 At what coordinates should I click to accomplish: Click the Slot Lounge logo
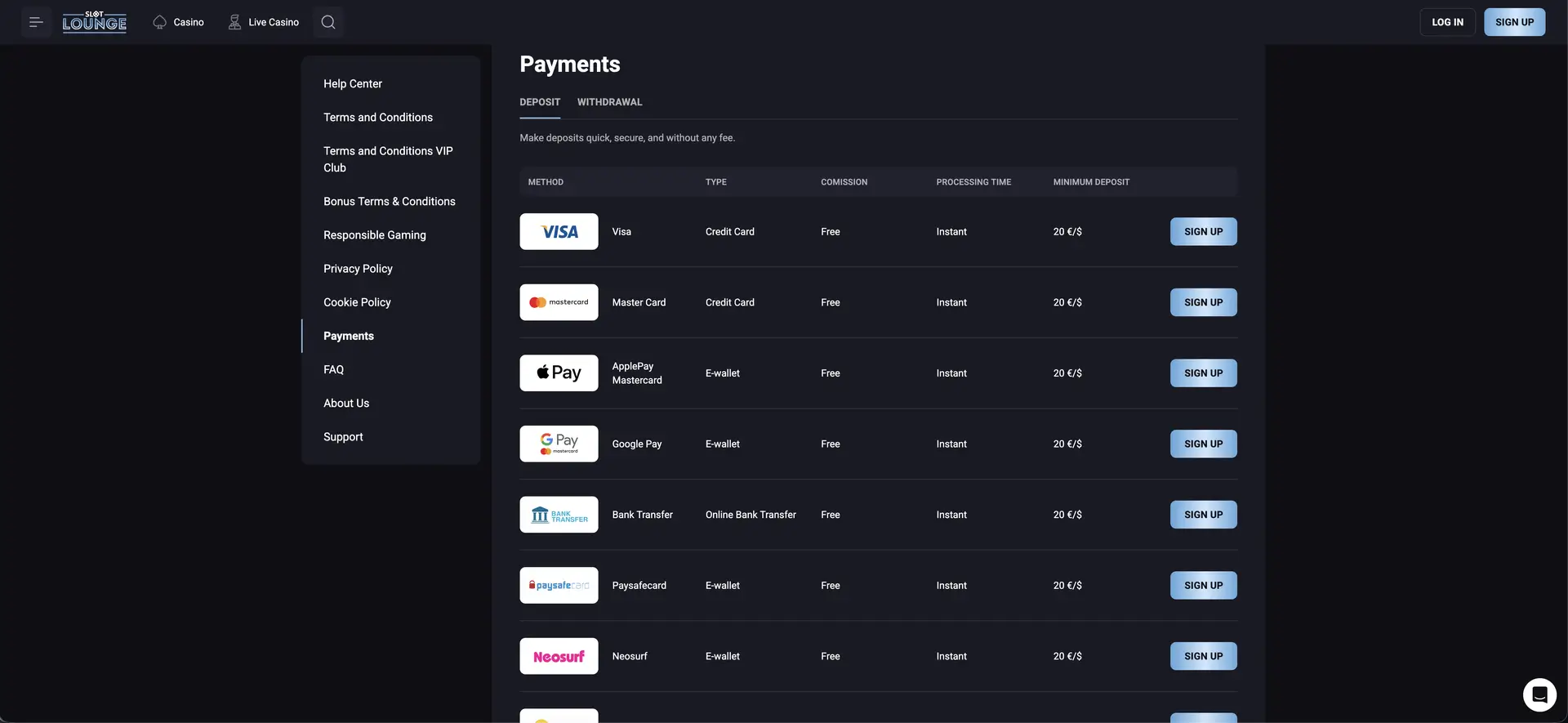click(95, 22)
